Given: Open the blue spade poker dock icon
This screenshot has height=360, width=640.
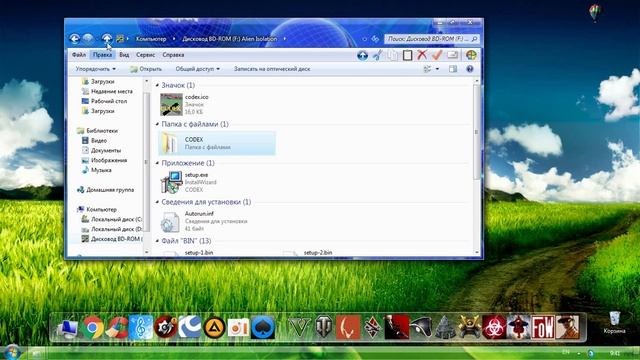Looking at the screenshot, I should pos(263,327).
